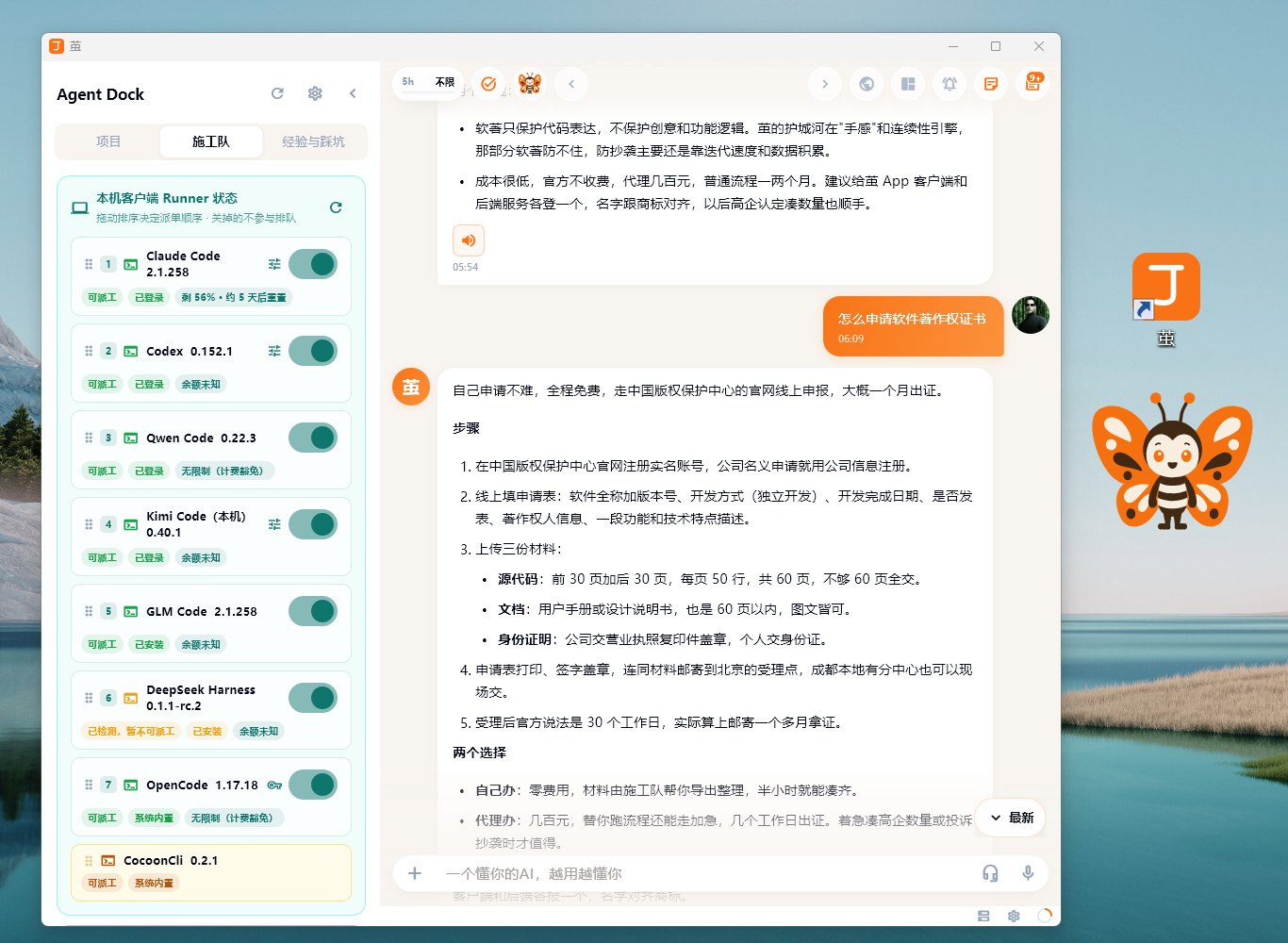Open the inbox icon with 9+ badge
This screenshot has width=1288, height=943.
[x=1032, y=84]
